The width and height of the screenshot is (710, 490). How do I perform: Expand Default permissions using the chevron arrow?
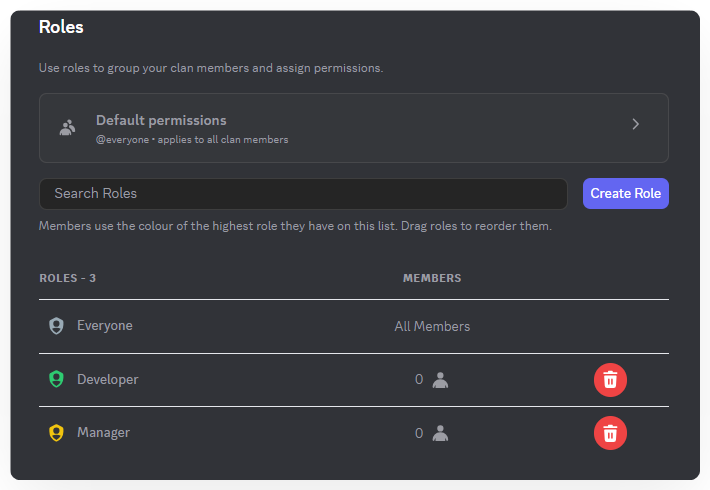click(x=636, y=125)
